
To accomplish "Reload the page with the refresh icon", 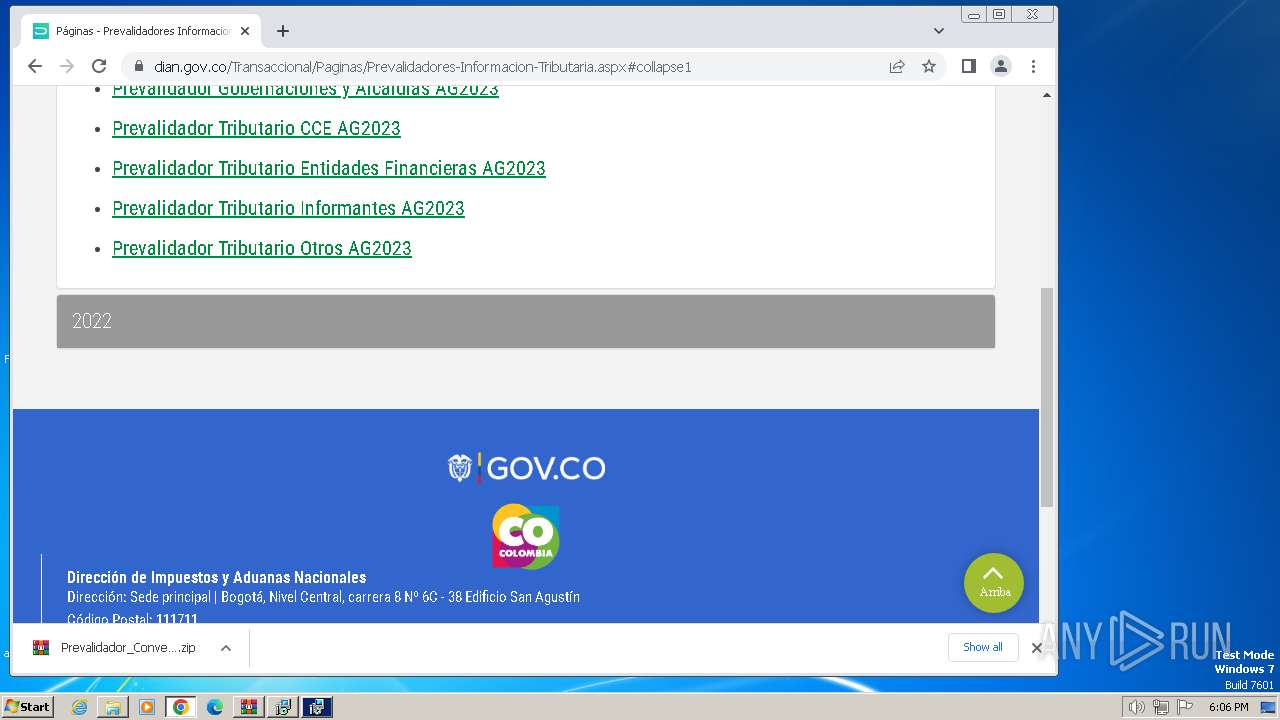I will pyautogui.click(x=99, y=66).
